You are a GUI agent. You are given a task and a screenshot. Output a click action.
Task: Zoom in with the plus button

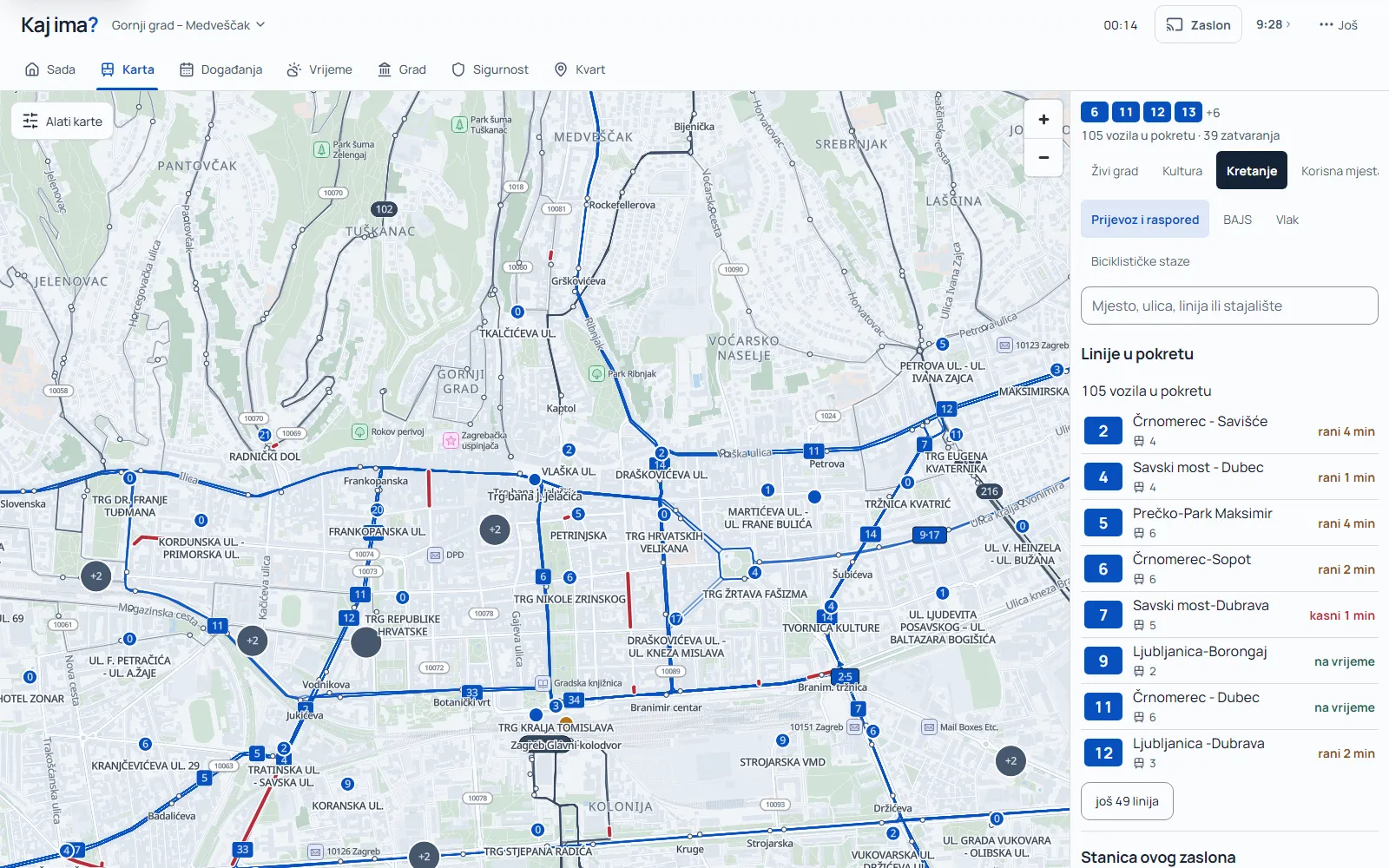click(1043, 120)
